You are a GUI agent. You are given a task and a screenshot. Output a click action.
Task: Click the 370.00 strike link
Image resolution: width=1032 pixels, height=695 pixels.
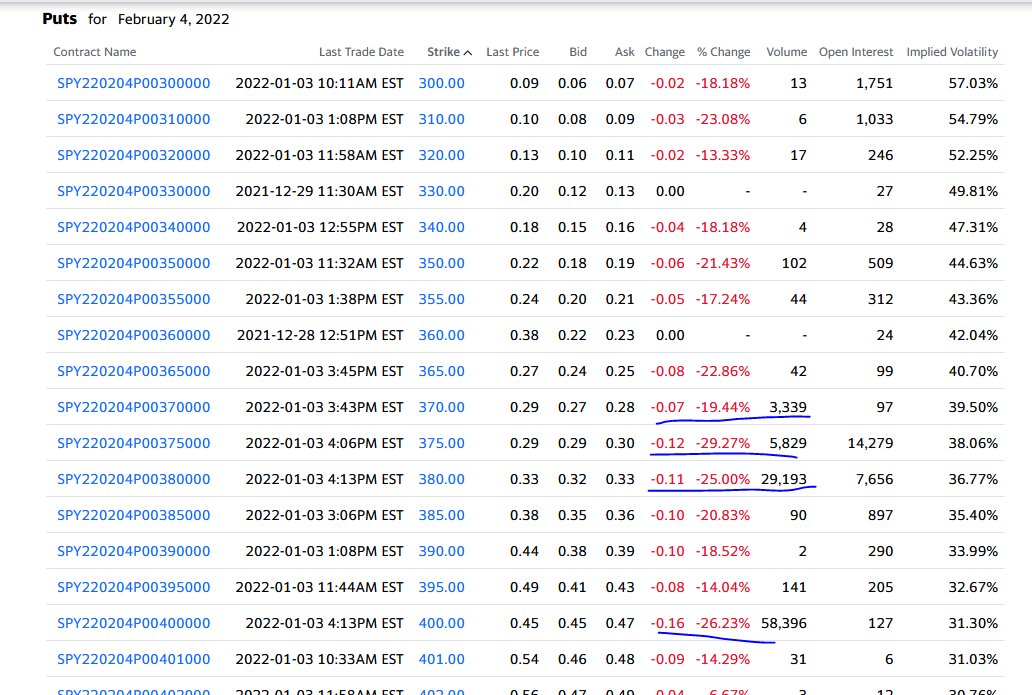tap(442, 407)
